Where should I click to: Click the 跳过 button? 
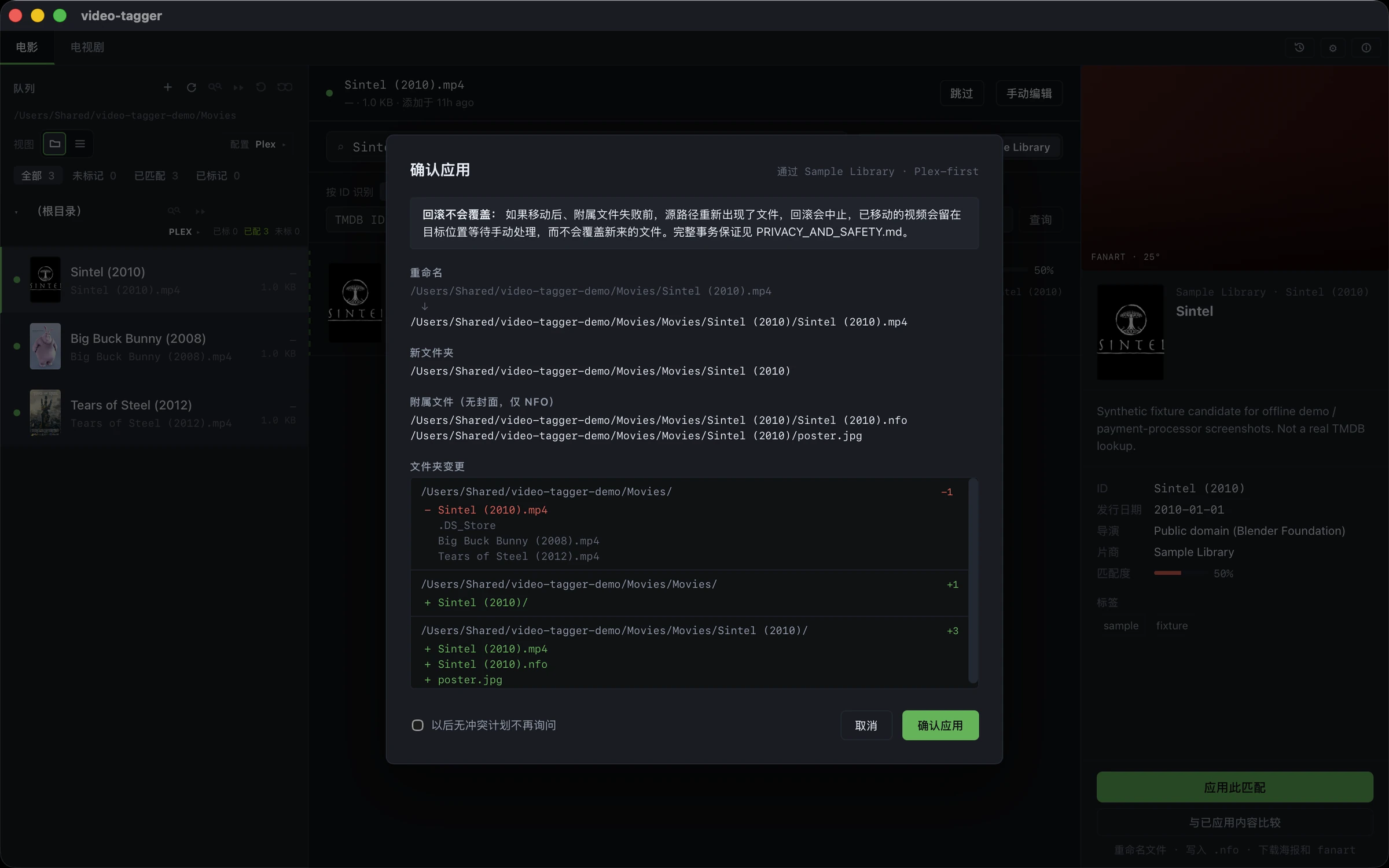[x=962, y=93]
